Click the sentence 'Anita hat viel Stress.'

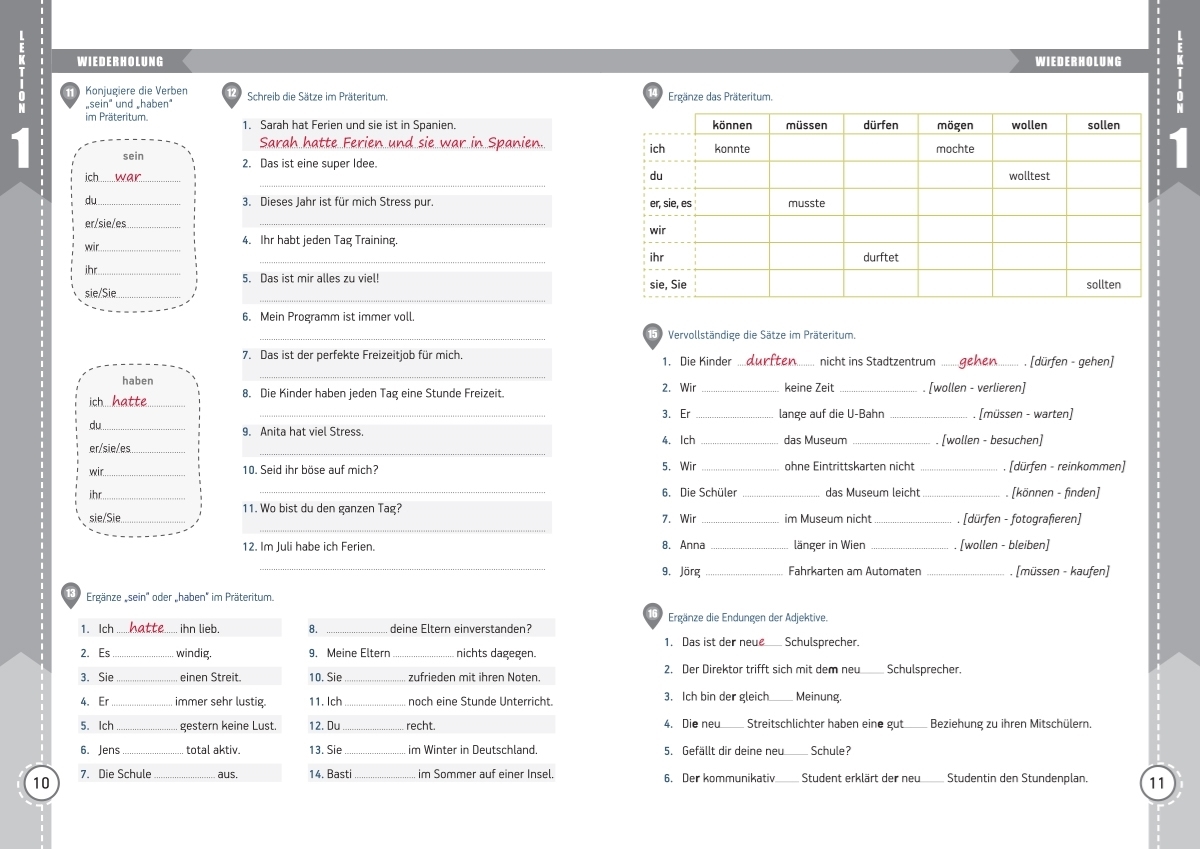[311, 432]
